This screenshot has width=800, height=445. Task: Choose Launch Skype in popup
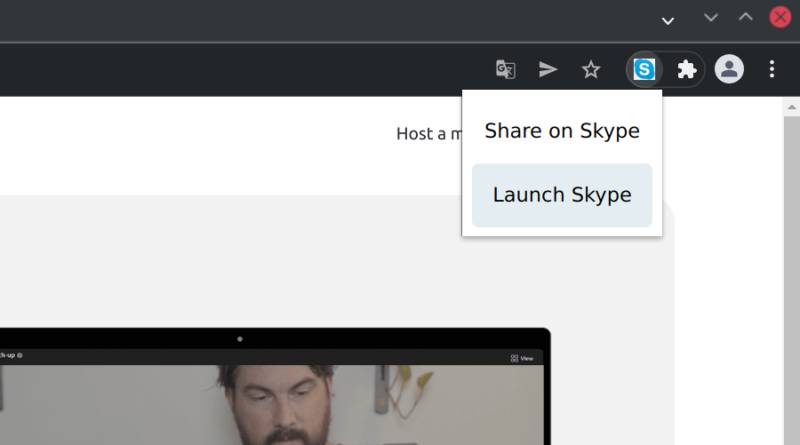[562, 195]
